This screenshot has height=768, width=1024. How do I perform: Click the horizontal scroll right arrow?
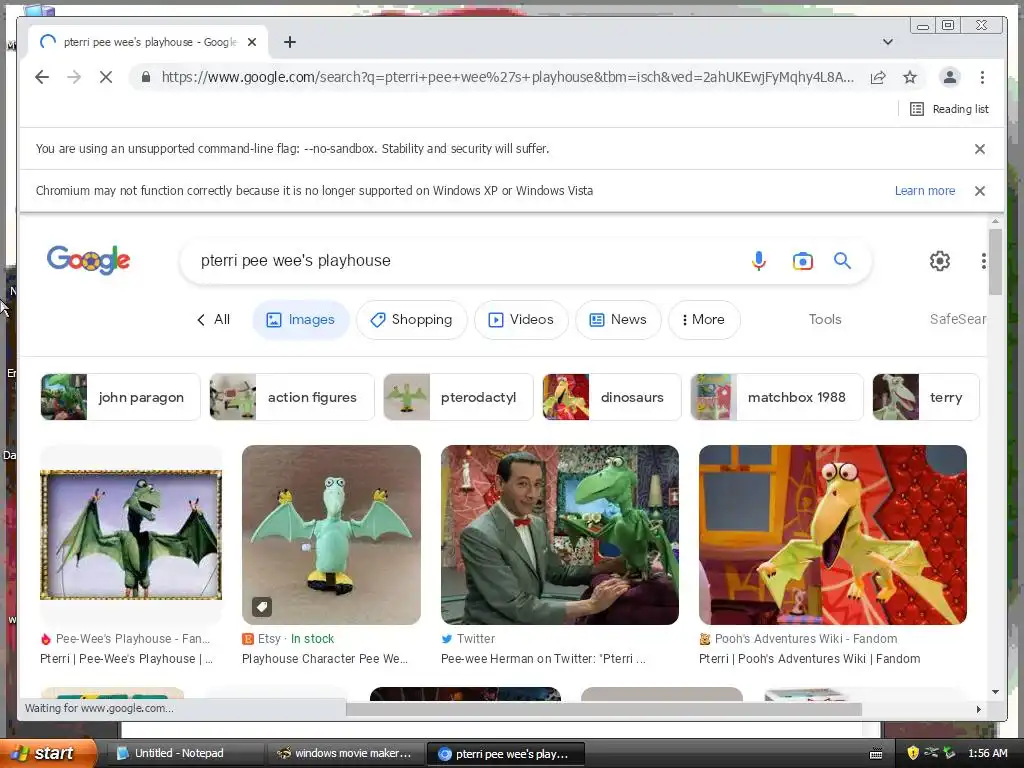(x=978, y=709)
